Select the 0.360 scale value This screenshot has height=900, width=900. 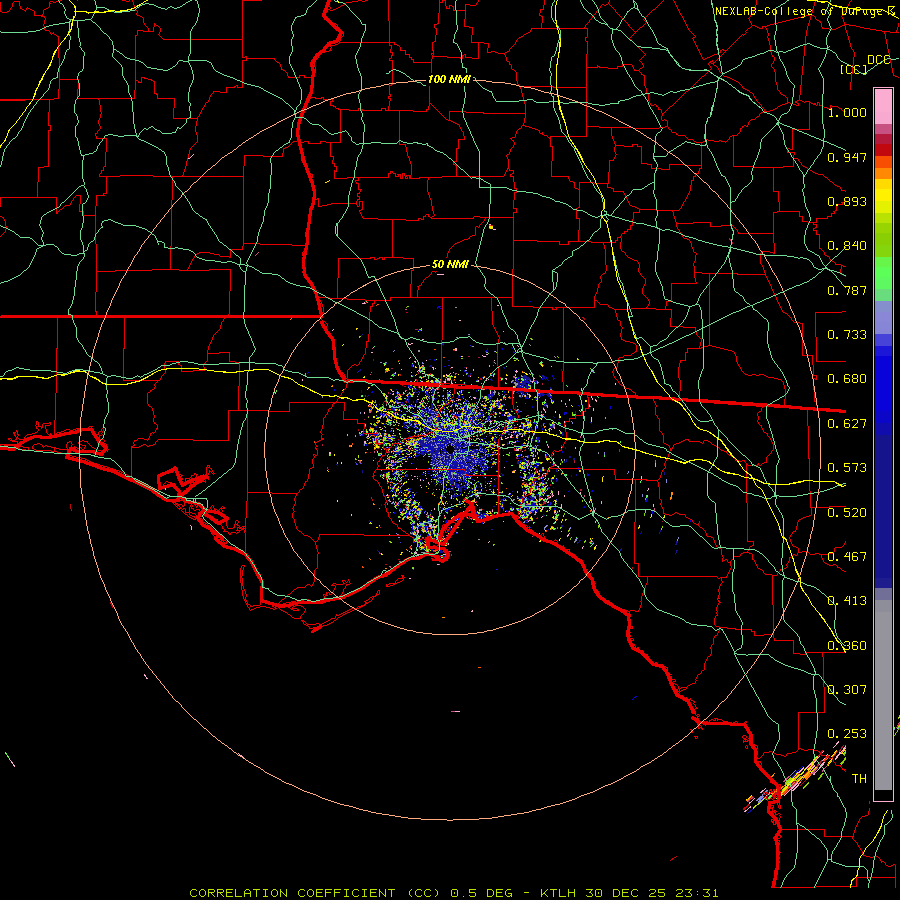(847, 645)
